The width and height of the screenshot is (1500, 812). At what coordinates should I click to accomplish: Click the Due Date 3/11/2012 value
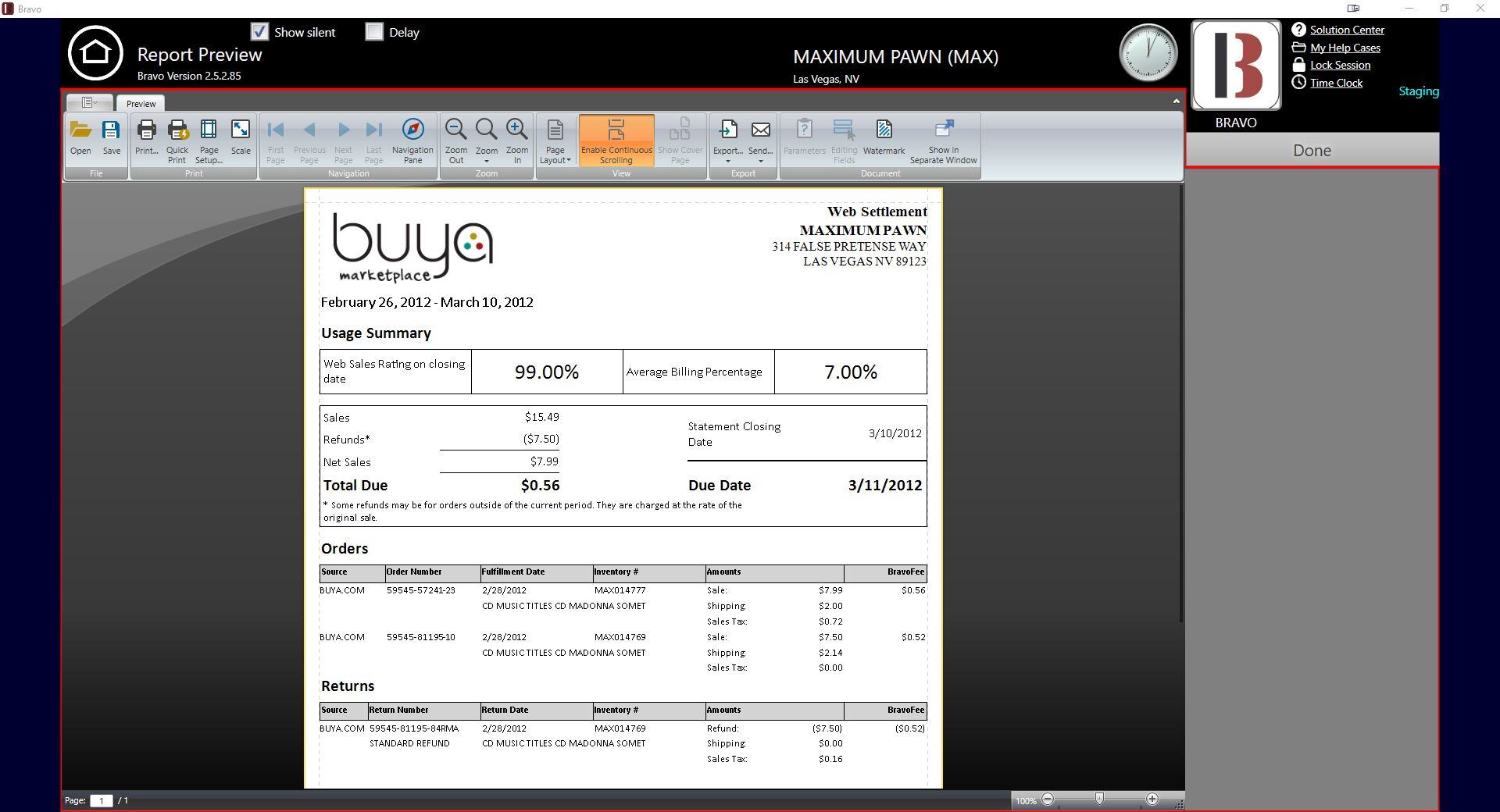[x=884, y=485]
